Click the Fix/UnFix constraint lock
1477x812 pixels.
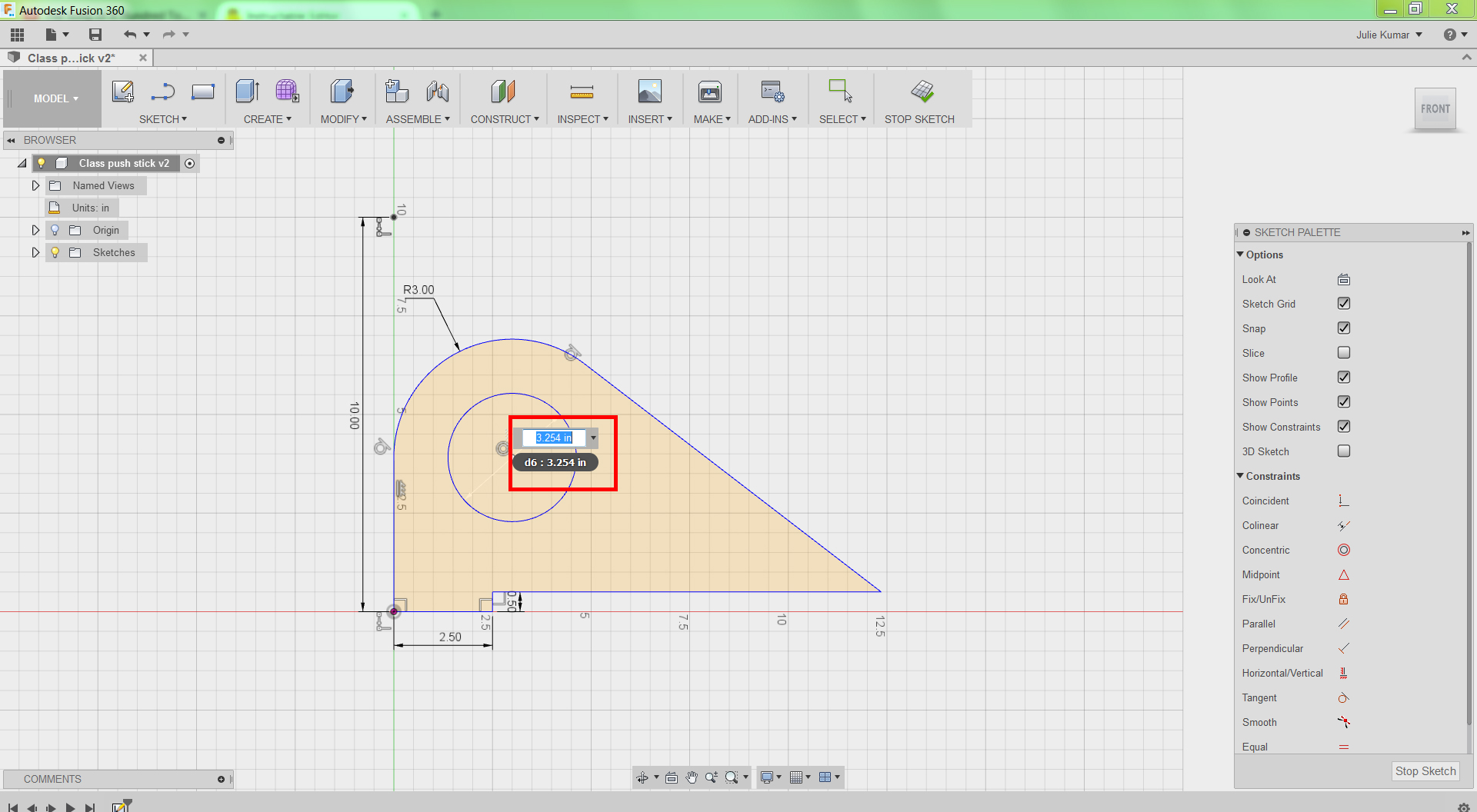pyautogui.click(x=1344, y=600)
